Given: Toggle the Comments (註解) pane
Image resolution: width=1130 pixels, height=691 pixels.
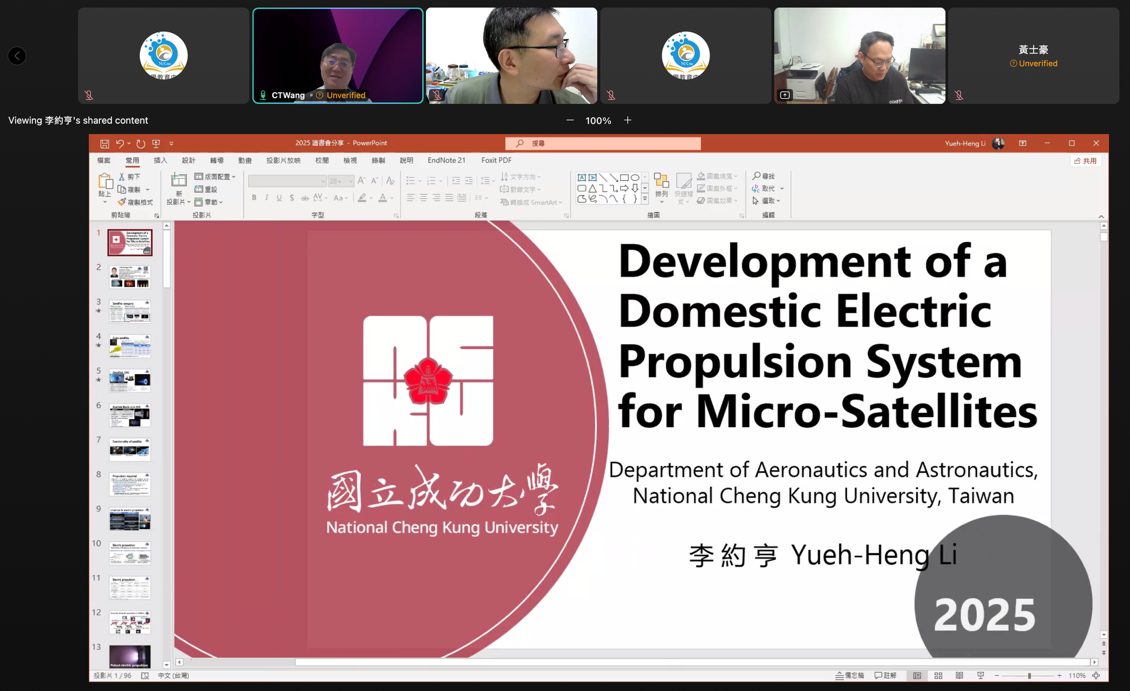Looking at the screenshot, I should click(885, 676).
